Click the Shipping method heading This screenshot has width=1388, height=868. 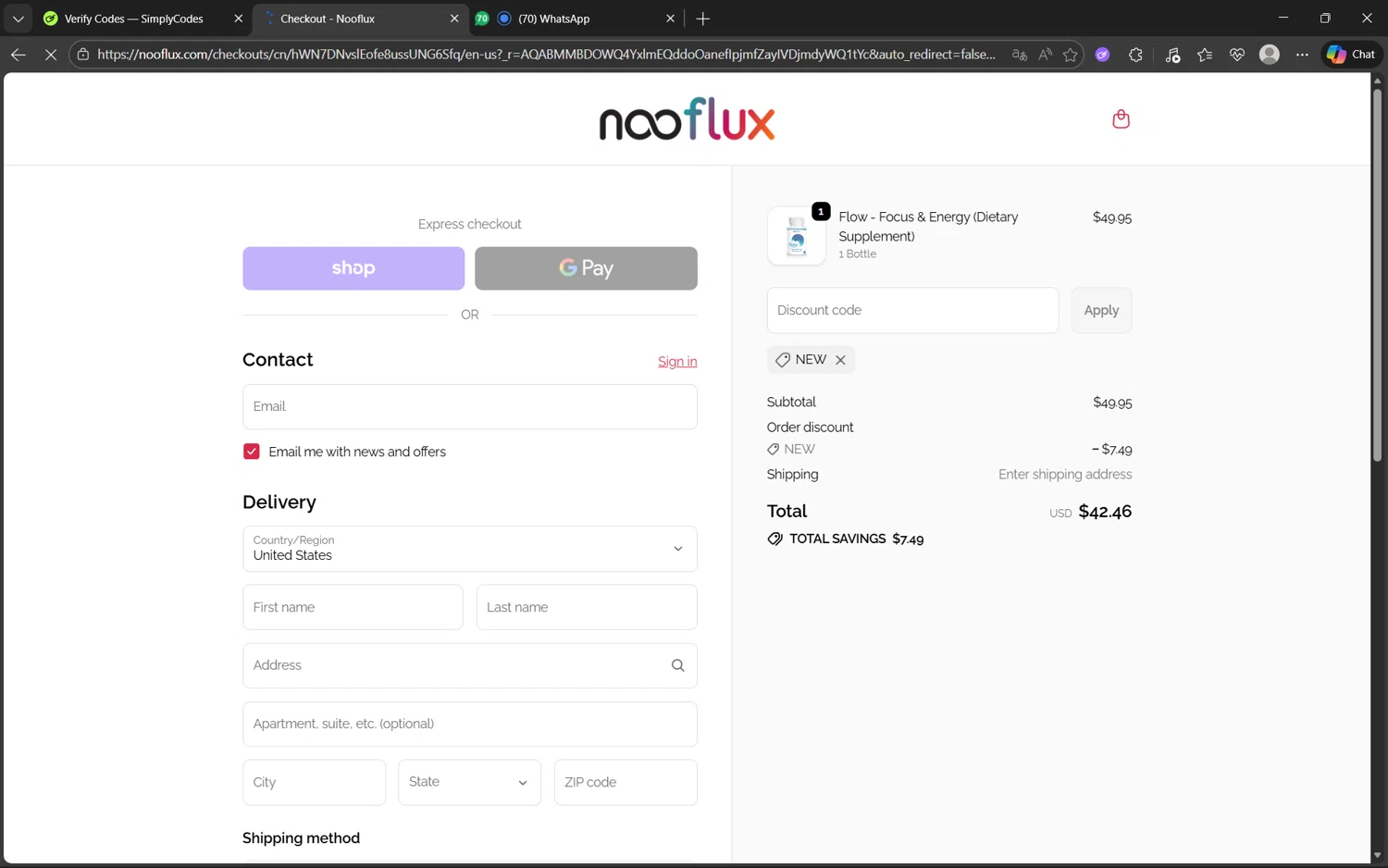point(301,837)
